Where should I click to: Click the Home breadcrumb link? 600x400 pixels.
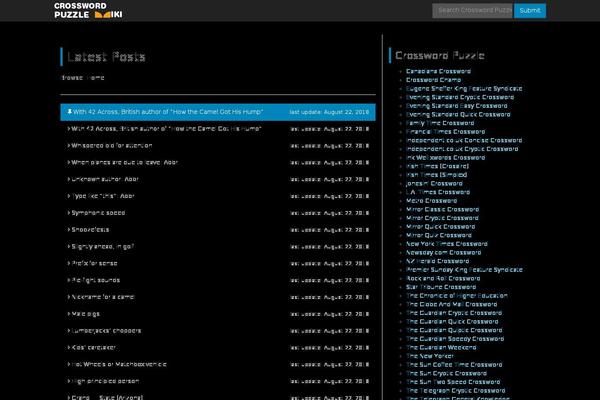(96, 78)
